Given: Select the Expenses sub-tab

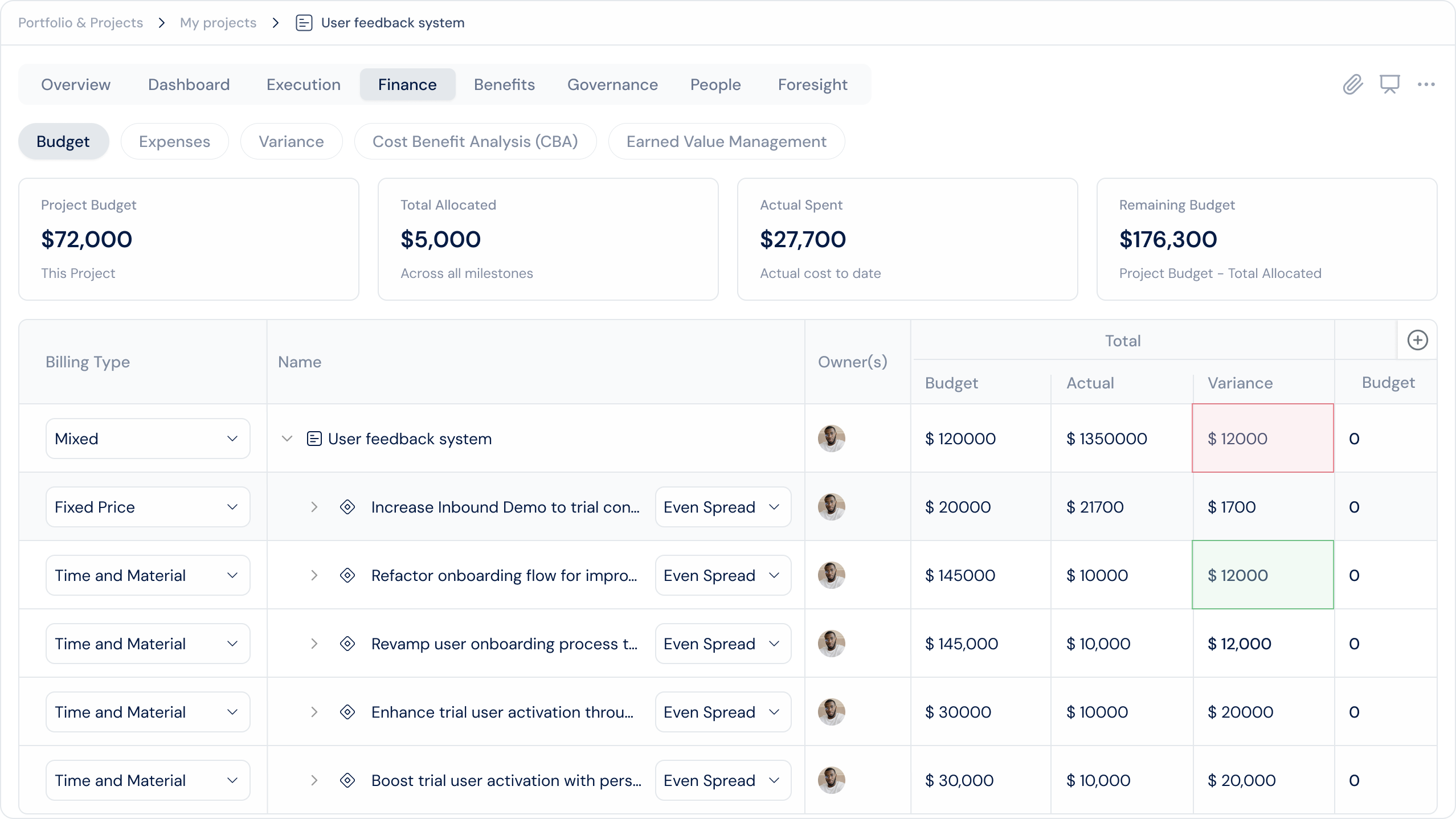Looking at the screenshot, I should tap(174, 141).
